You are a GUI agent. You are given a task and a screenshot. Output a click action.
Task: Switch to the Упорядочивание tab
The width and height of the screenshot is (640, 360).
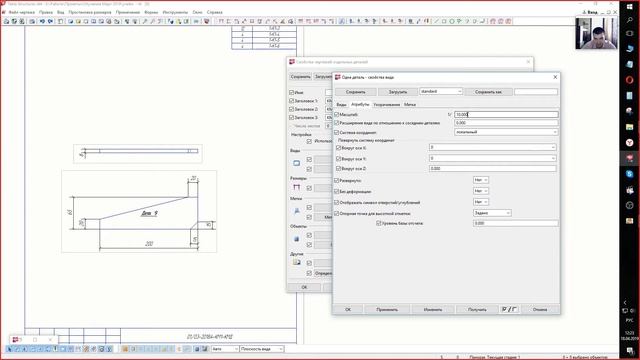tap(387, 105)
